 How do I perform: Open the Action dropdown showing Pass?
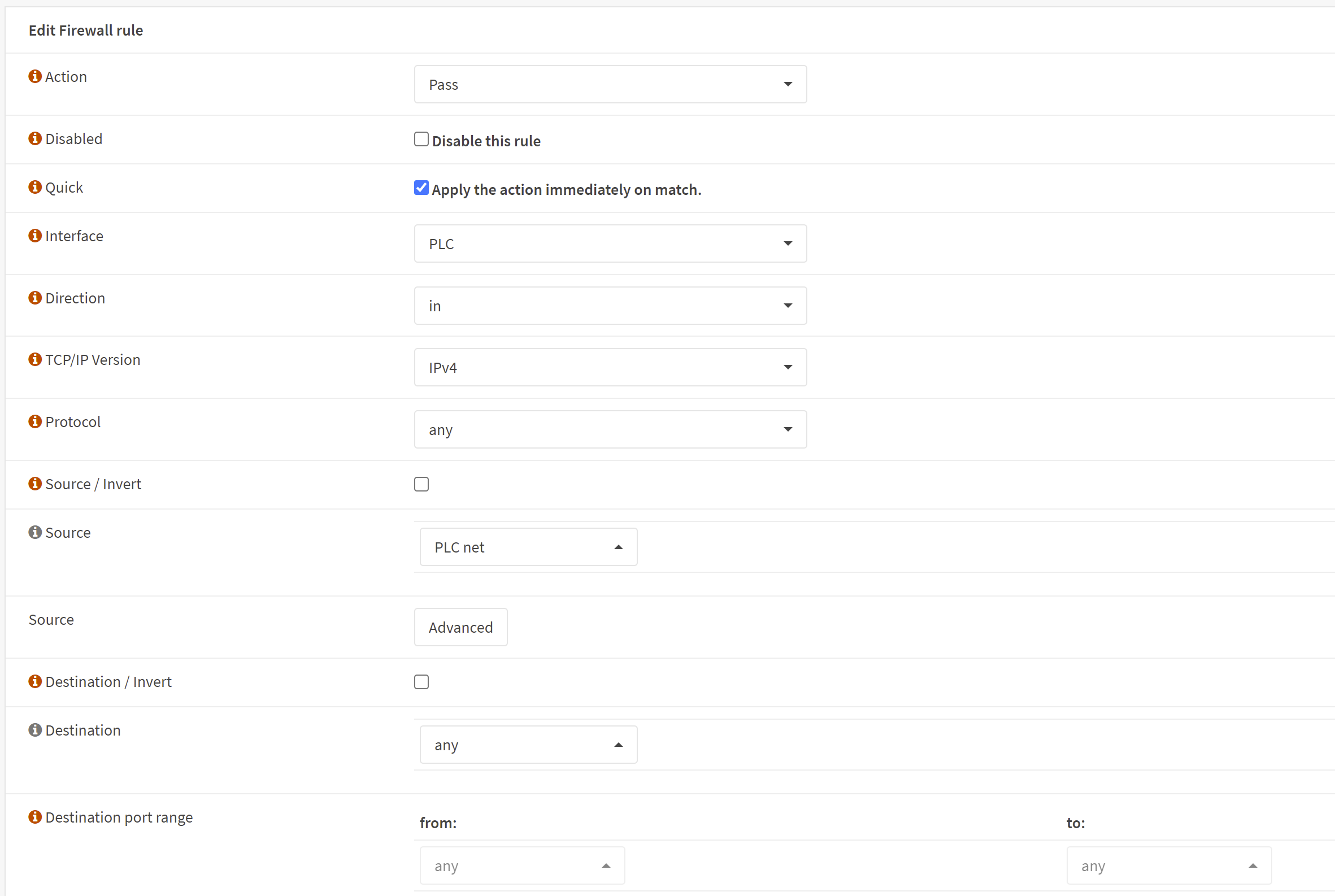click(610, 85)
